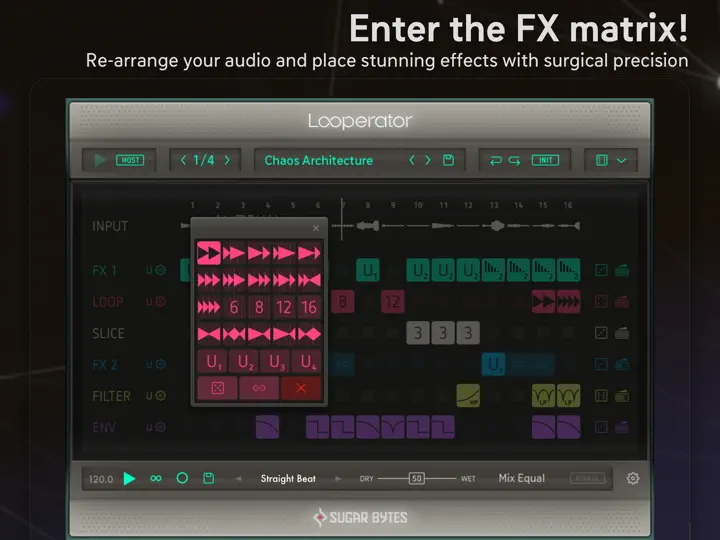This screenshot has width=720, height=540.
Task: Pick the diamond-shaped last pattern in the popup
Action: pos(309,334)
